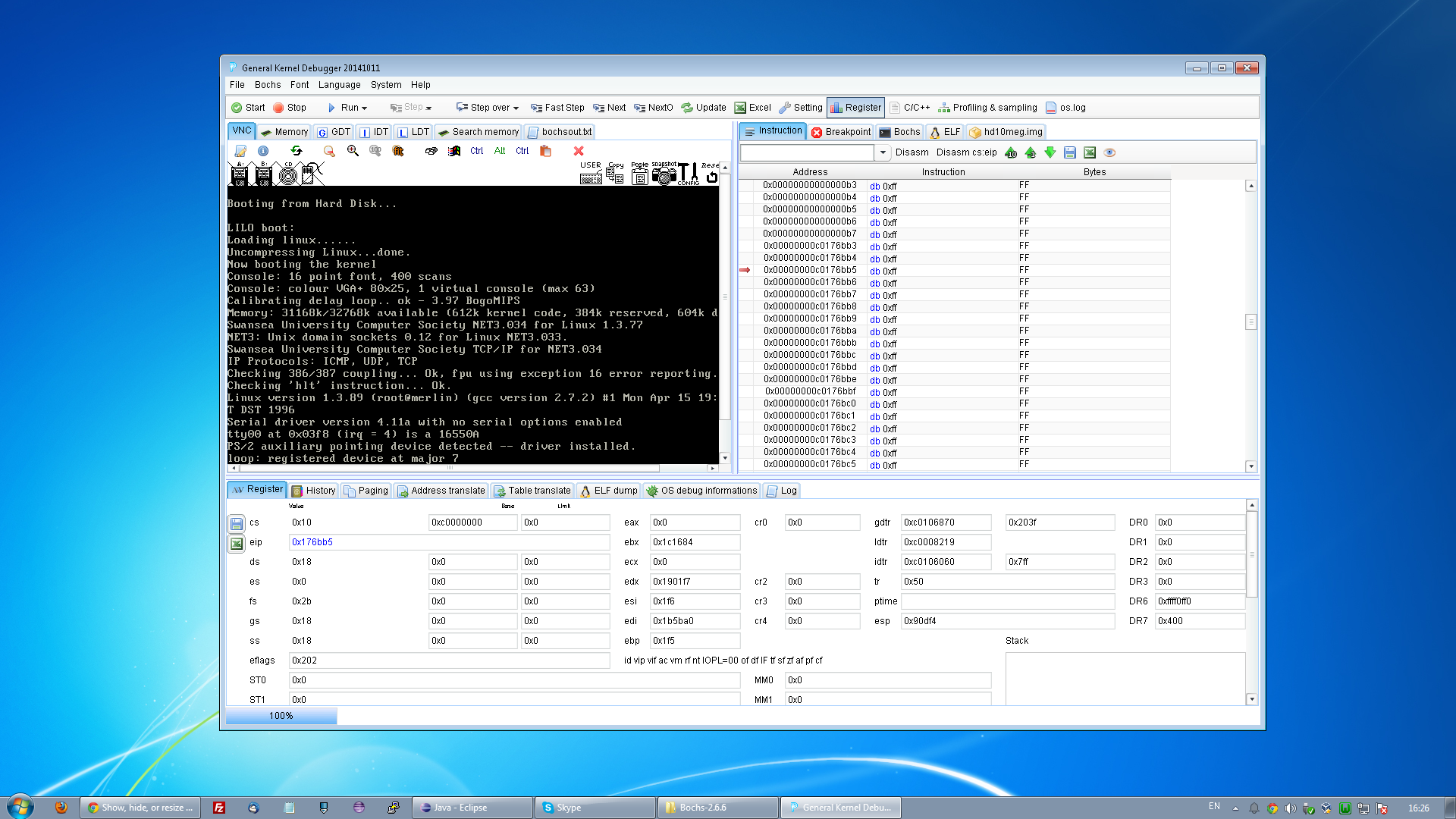Click the red X disconnect icon

pyautogui.click(x=579, y=151)
